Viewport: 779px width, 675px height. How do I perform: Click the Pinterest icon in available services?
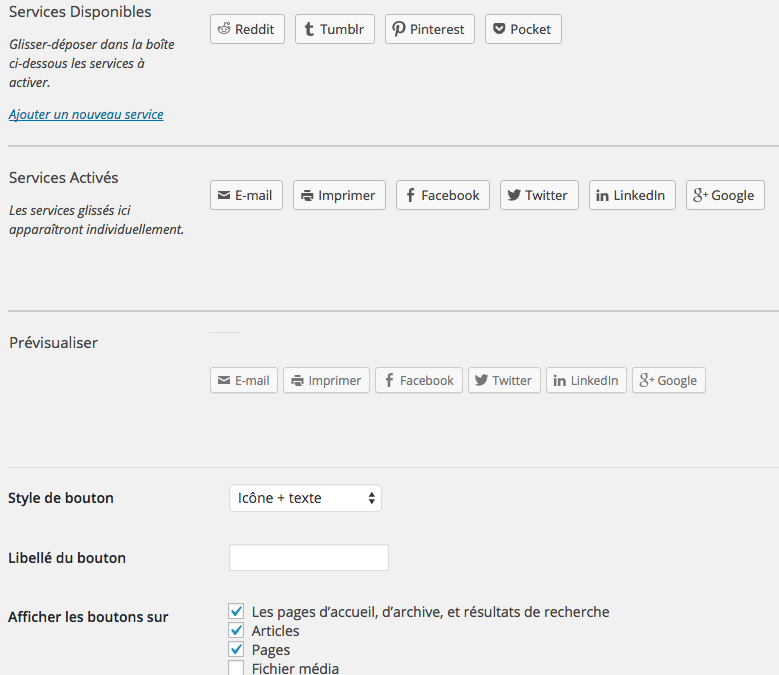click(x=399, y=29)
